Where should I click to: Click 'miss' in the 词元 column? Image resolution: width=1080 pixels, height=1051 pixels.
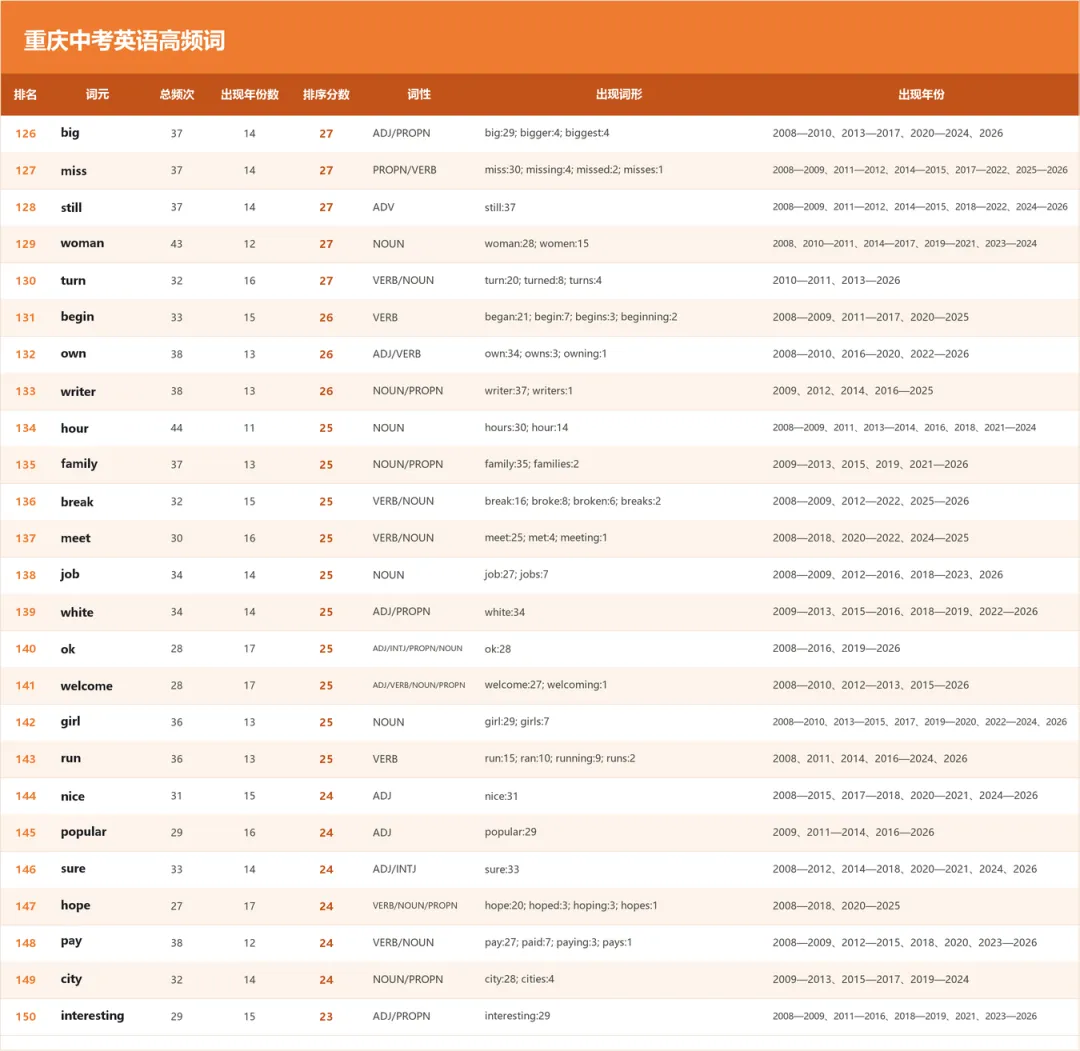(x=74, y=170)
